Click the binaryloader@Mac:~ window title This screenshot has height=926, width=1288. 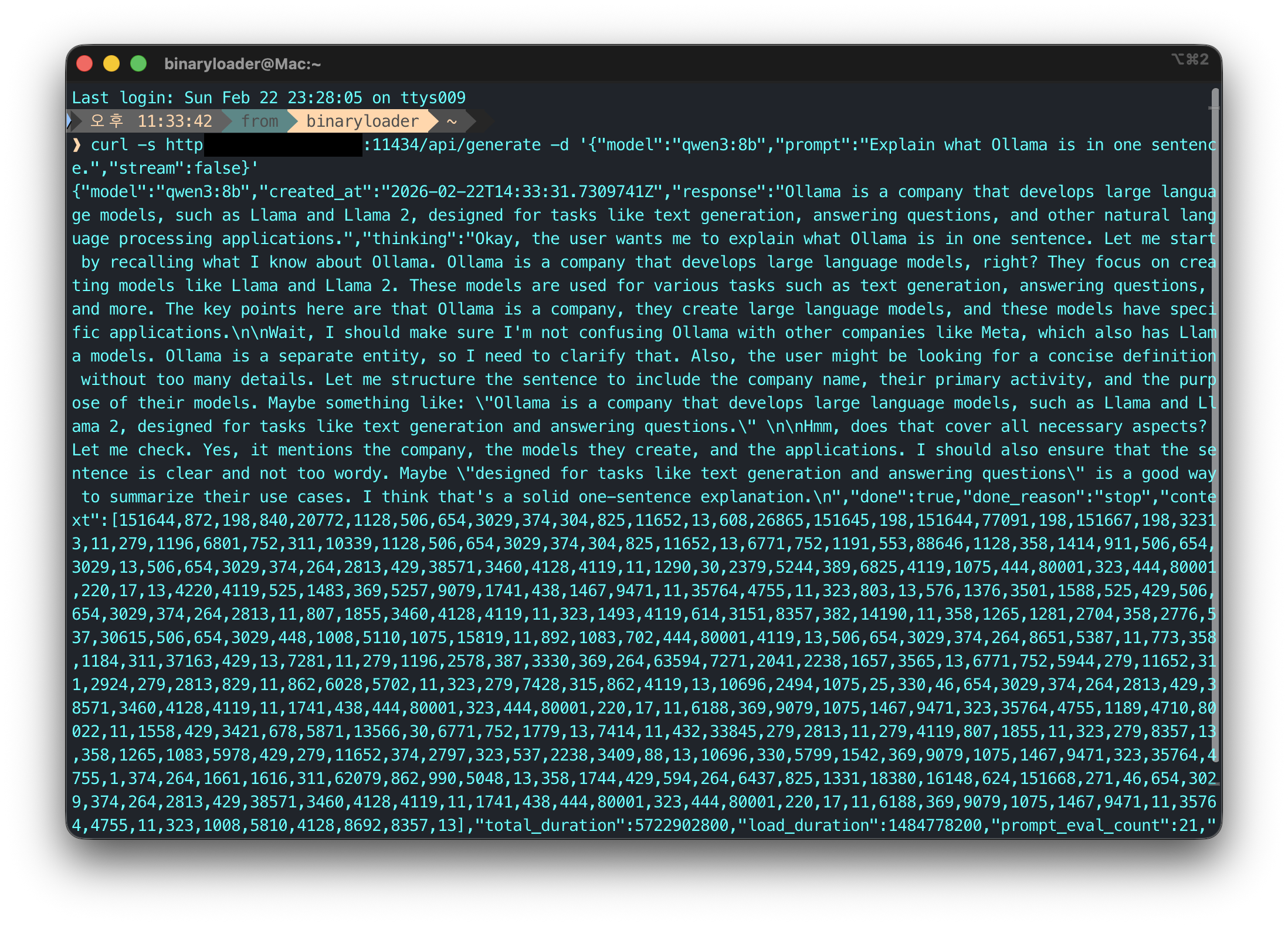242,64
